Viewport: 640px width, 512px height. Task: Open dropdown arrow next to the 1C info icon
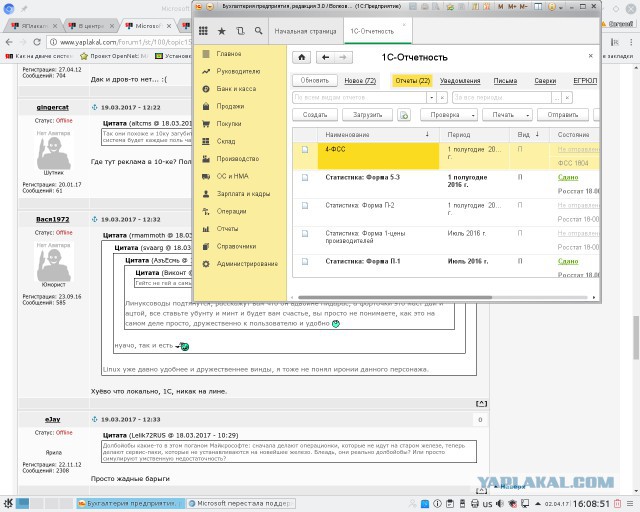(x=561, y=7)
